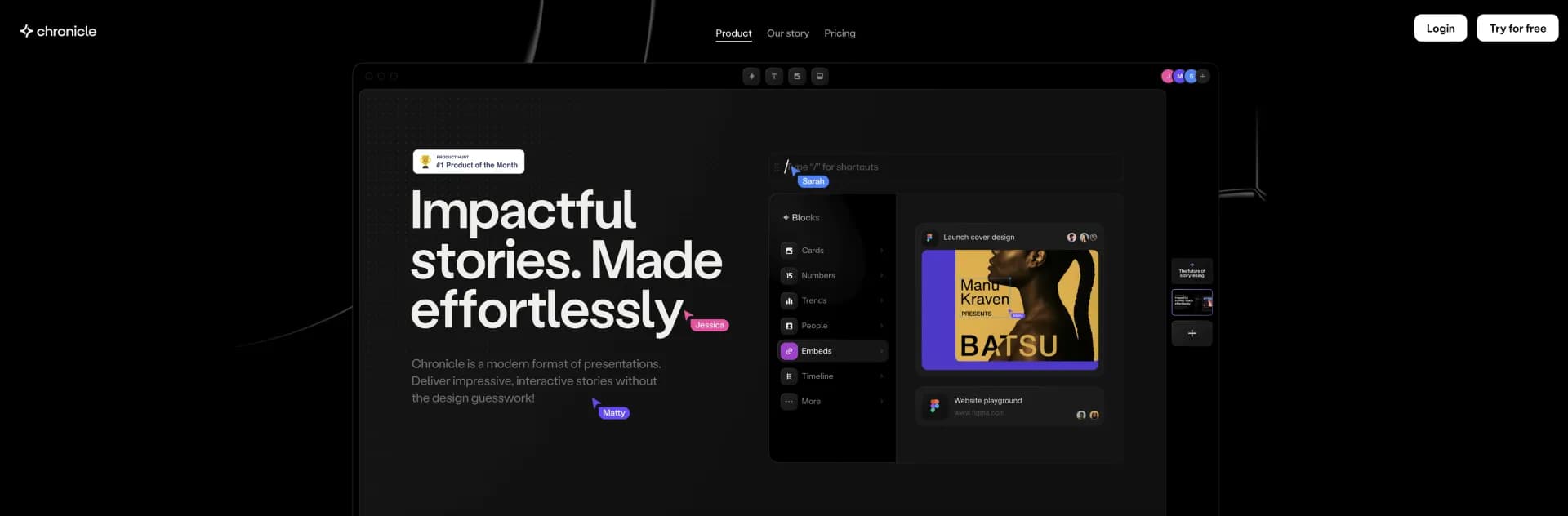Image resolution: width=1568 pixels, height=516 pixels.
Task: Click the Login button
Action: tap(1441, 28)
